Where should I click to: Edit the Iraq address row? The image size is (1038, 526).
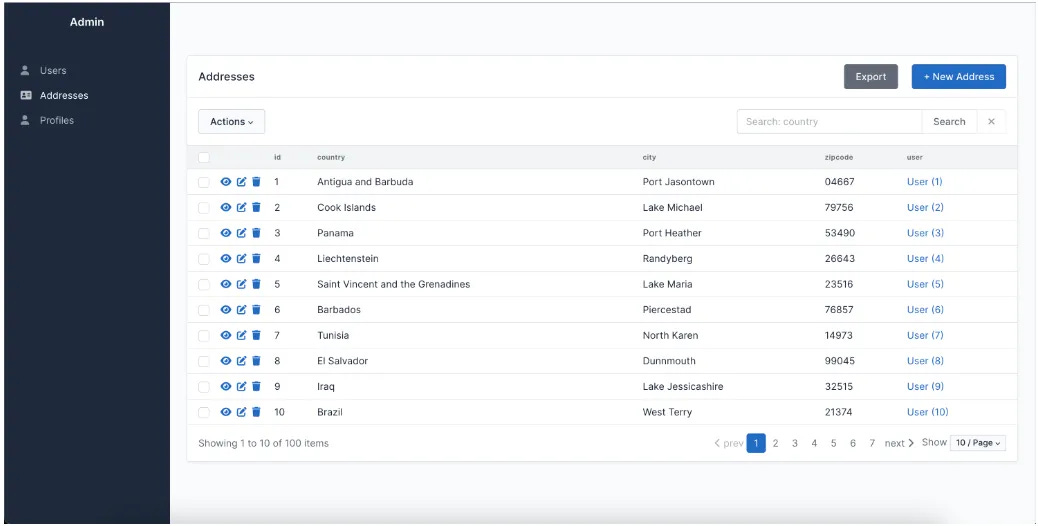pyautogui.click(x=242, y=386)
